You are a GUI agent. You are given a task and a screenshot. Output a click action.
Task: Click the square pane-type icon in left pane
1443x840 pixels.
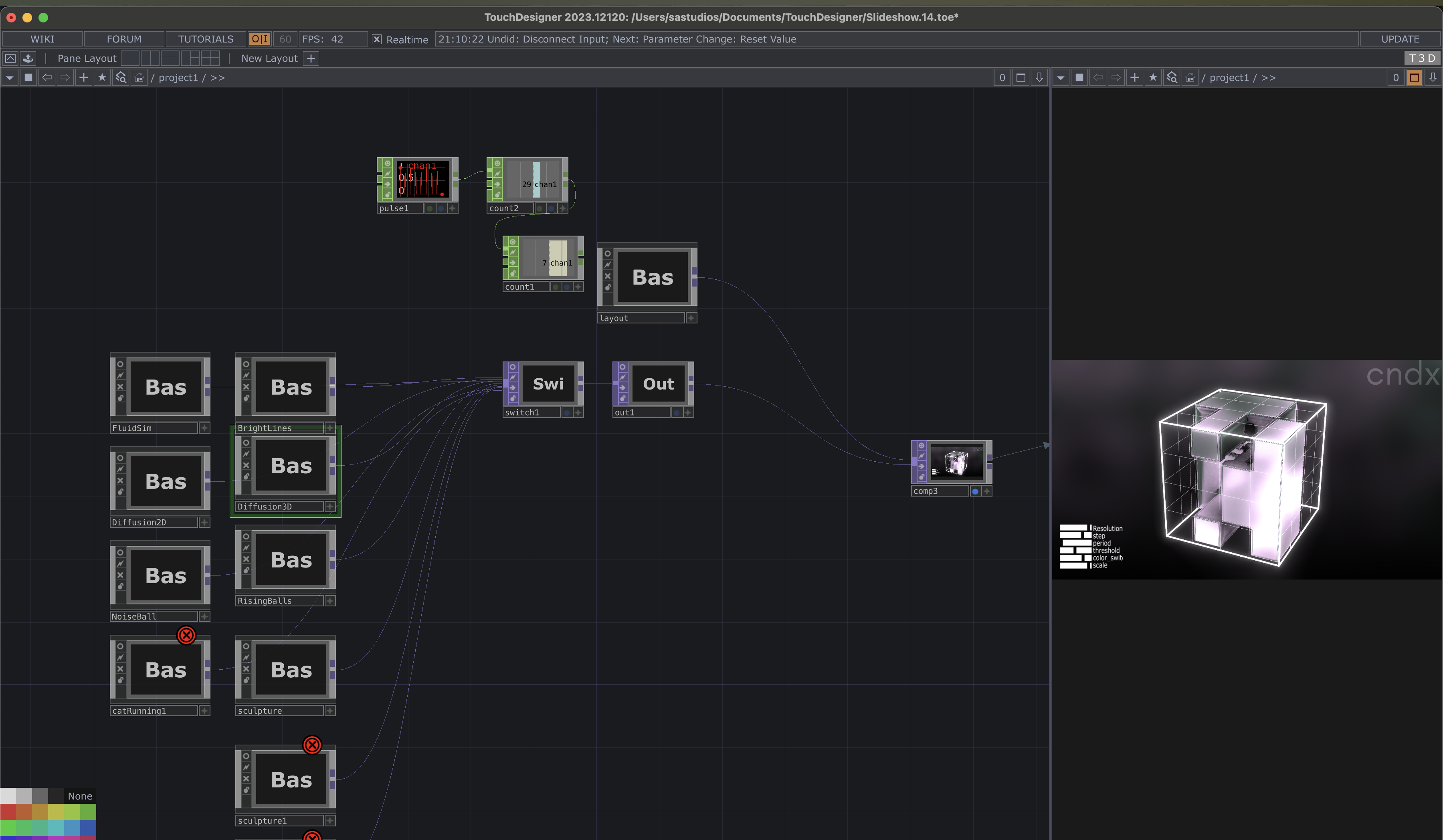[28, 77]
